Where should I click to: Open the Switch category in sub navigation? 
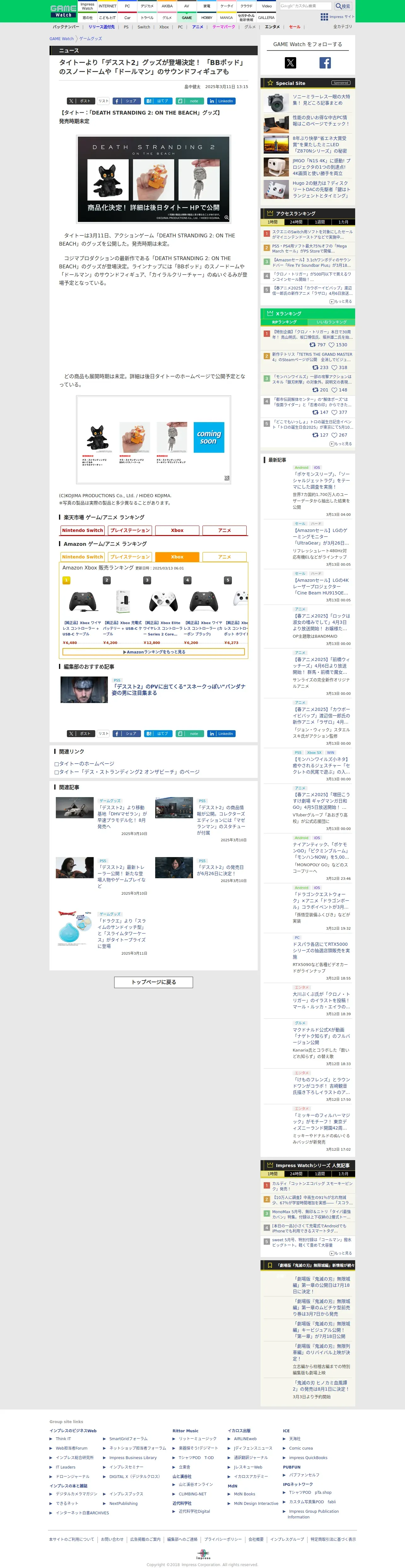tap(144, 27)
